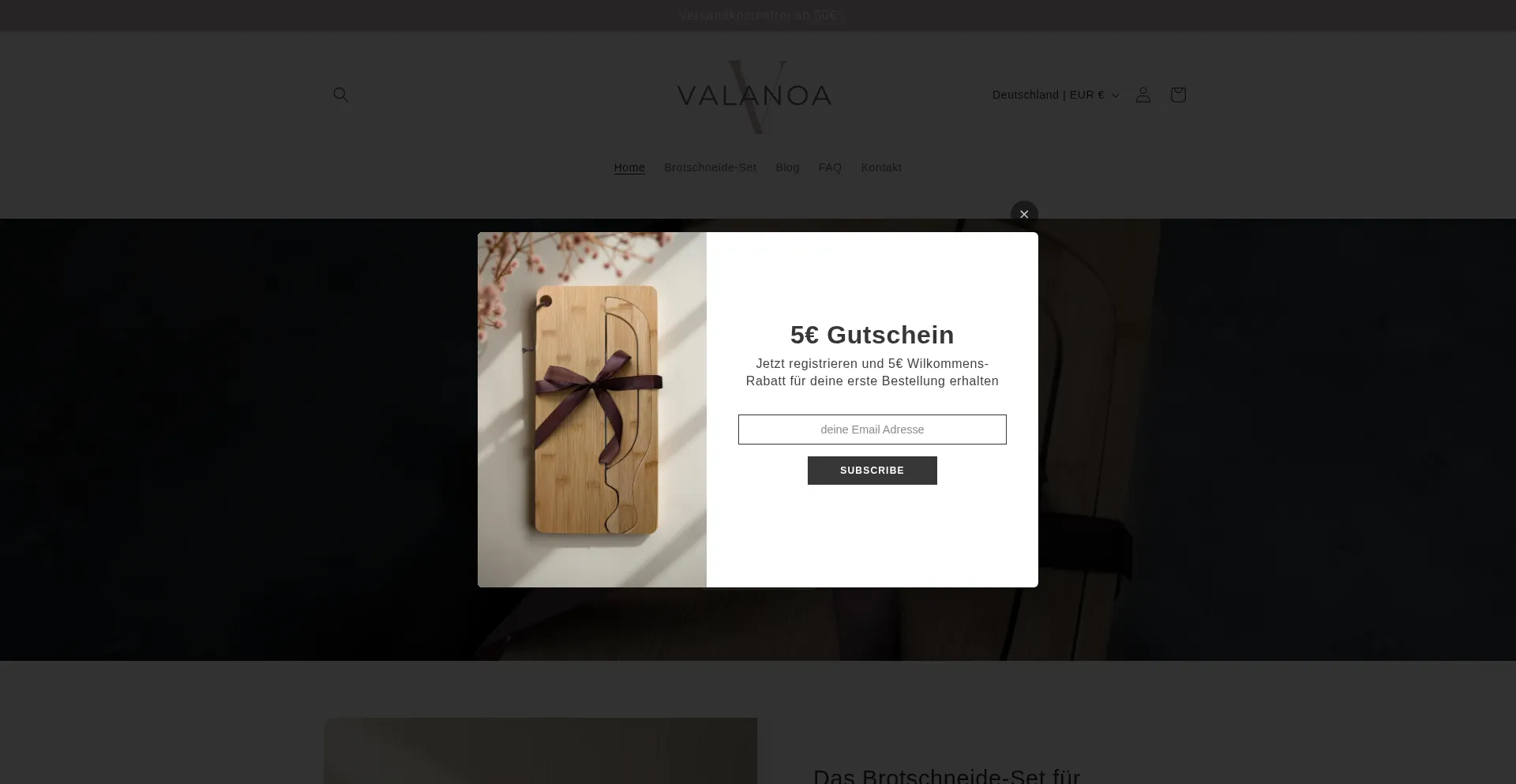Click the Valanoa logo
This screenshot has height=784, width=1516.
pyautogui.click(x=754, y=96)
